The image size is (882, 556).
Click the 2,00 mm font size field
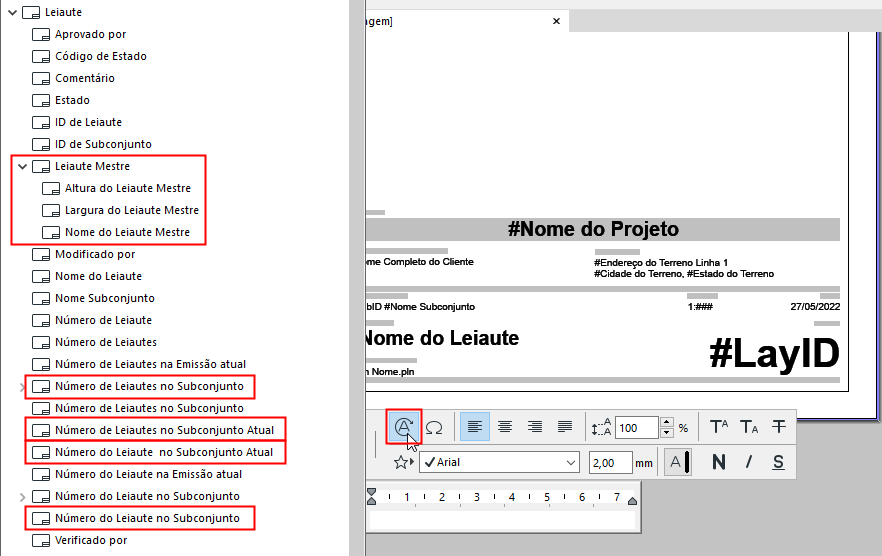click(x=610, y=463)
